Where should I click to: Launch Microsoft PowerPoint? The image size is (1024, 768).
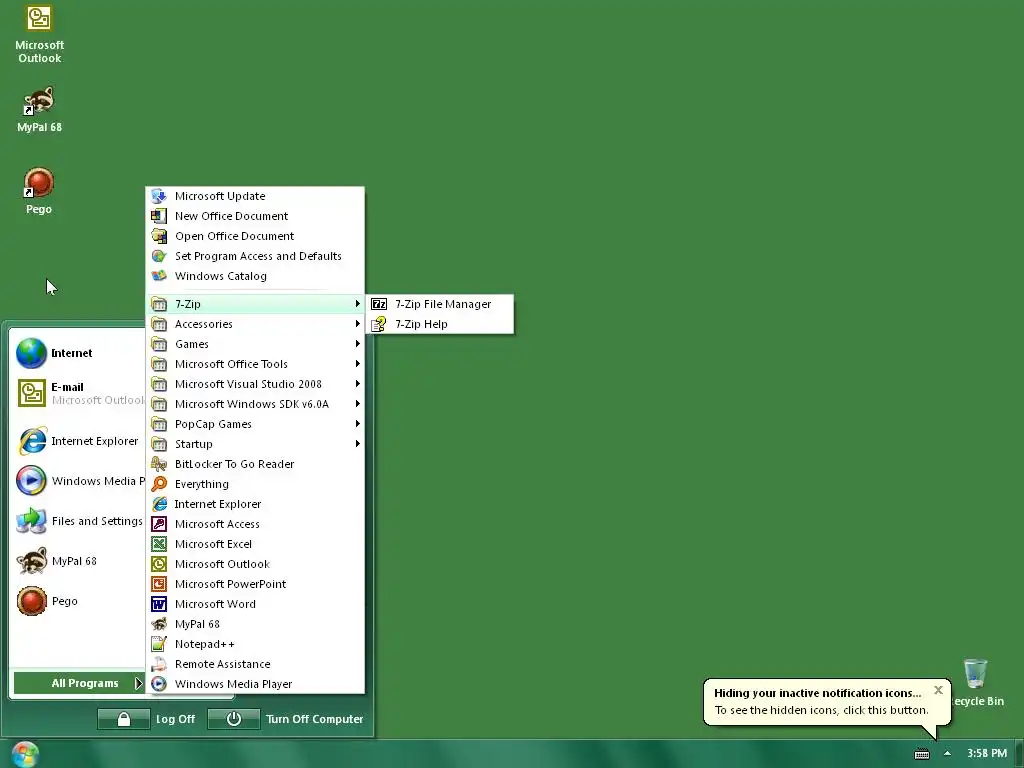click(x=255, y=584)
